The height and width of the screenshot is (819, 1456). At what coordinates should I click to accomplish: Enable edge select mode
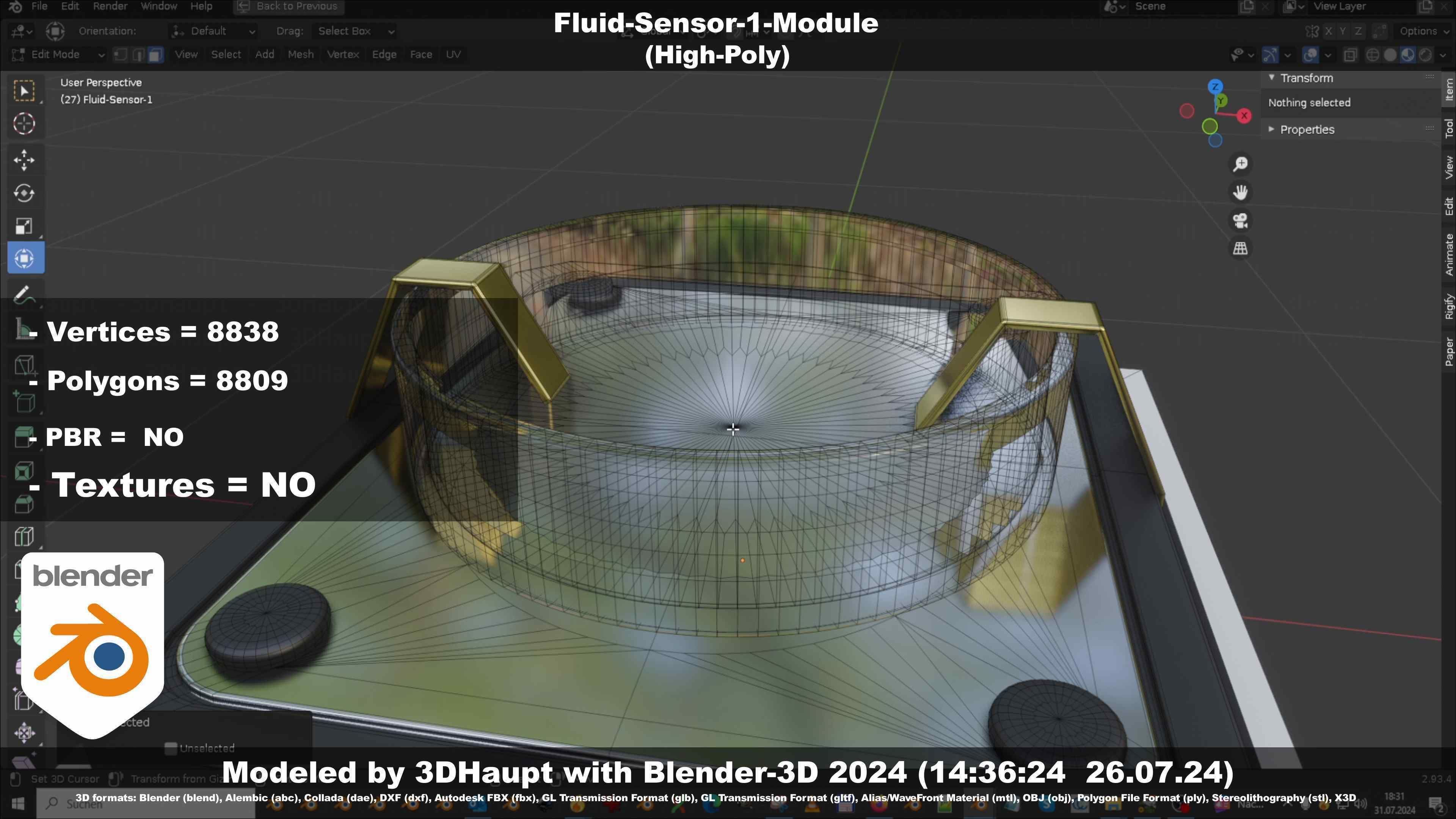138,55
